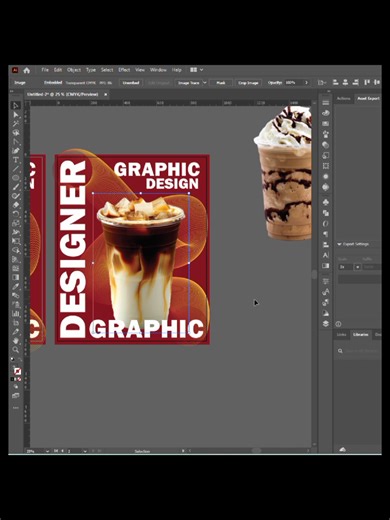Open the View menu

140,70
